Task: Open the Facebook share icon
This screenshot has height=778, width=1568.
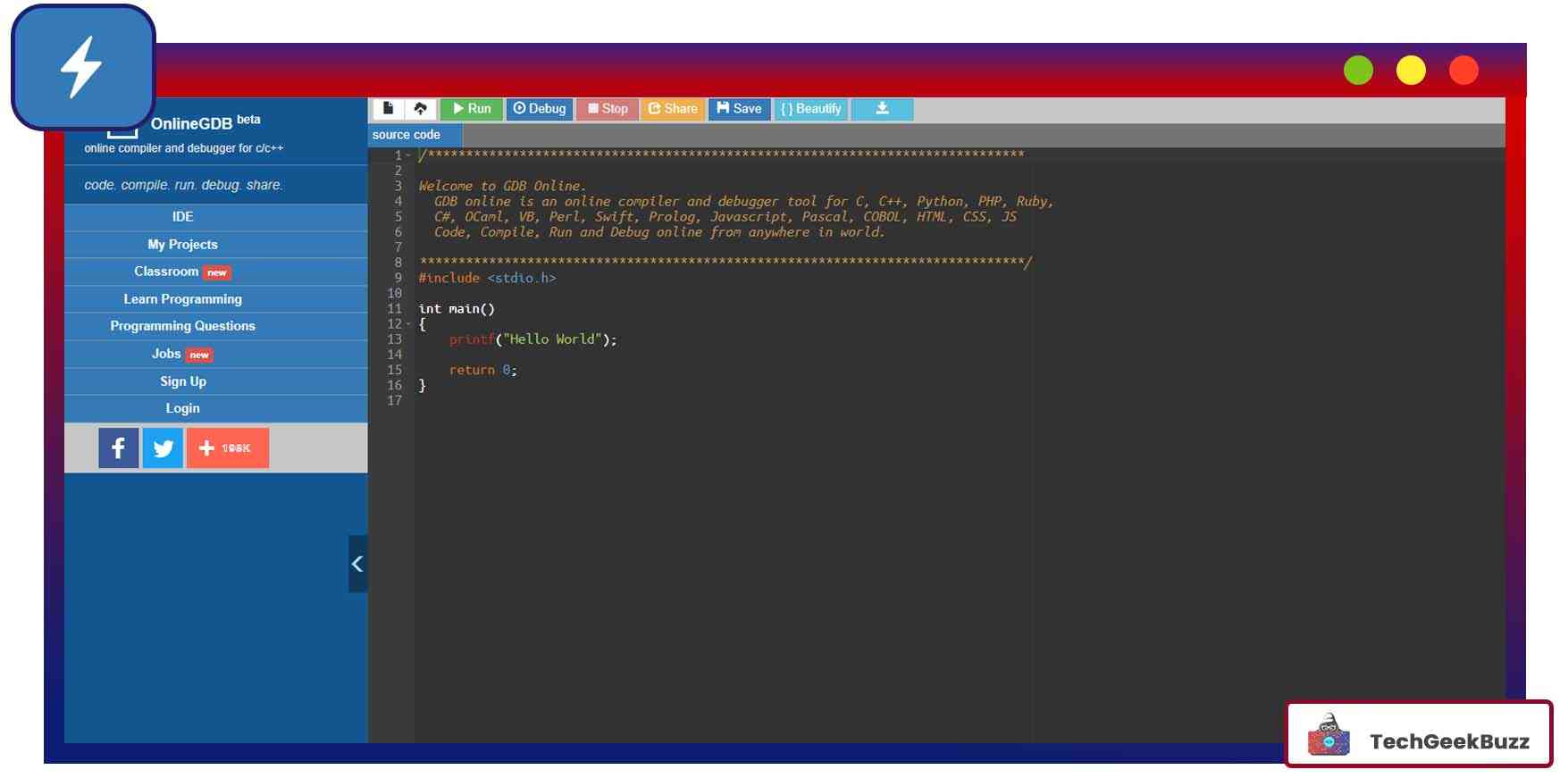Action: click(118, 448)
